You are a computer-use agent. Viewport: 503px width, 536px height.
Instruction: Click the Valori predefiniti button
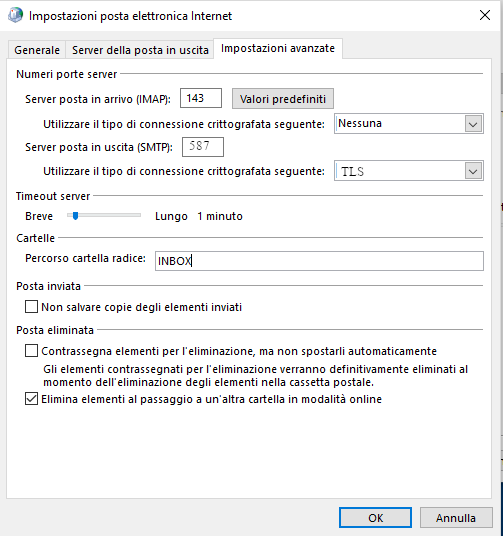[x=283, y=99]
